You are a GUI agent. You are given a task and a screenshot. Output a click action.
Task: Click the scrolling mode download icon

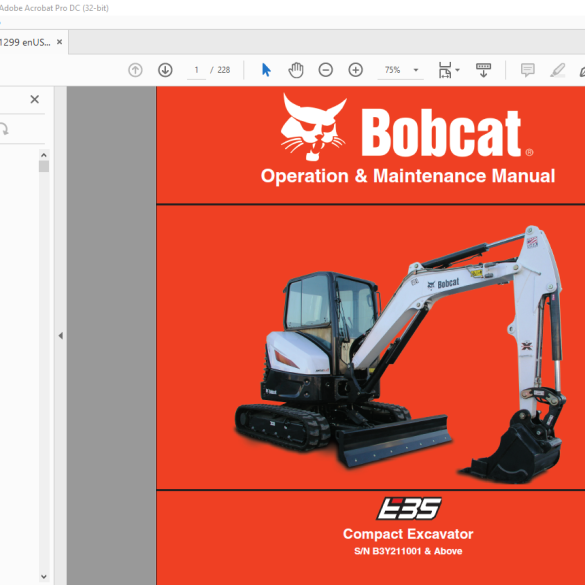click(483, 70)
